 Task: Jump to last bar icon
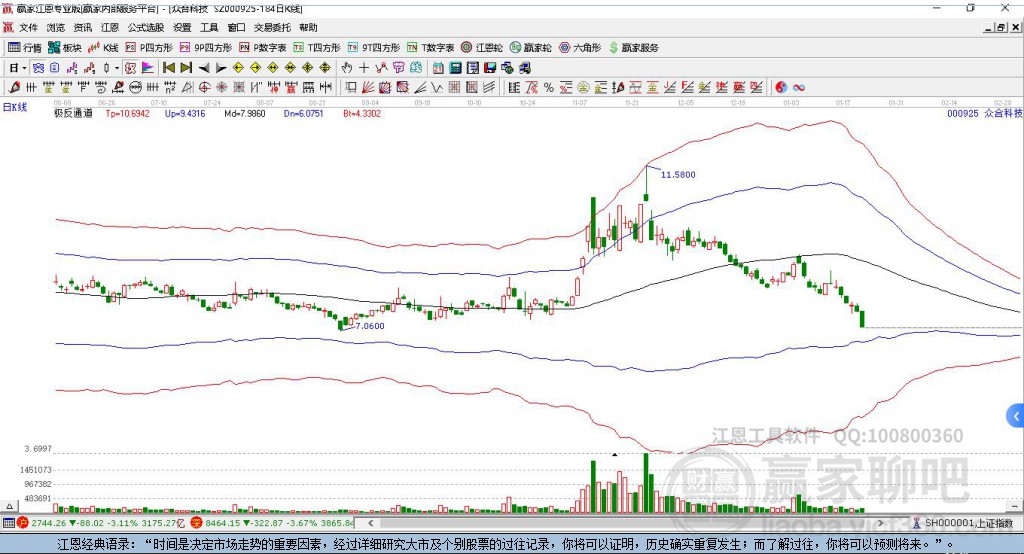[x=186, y=68]
